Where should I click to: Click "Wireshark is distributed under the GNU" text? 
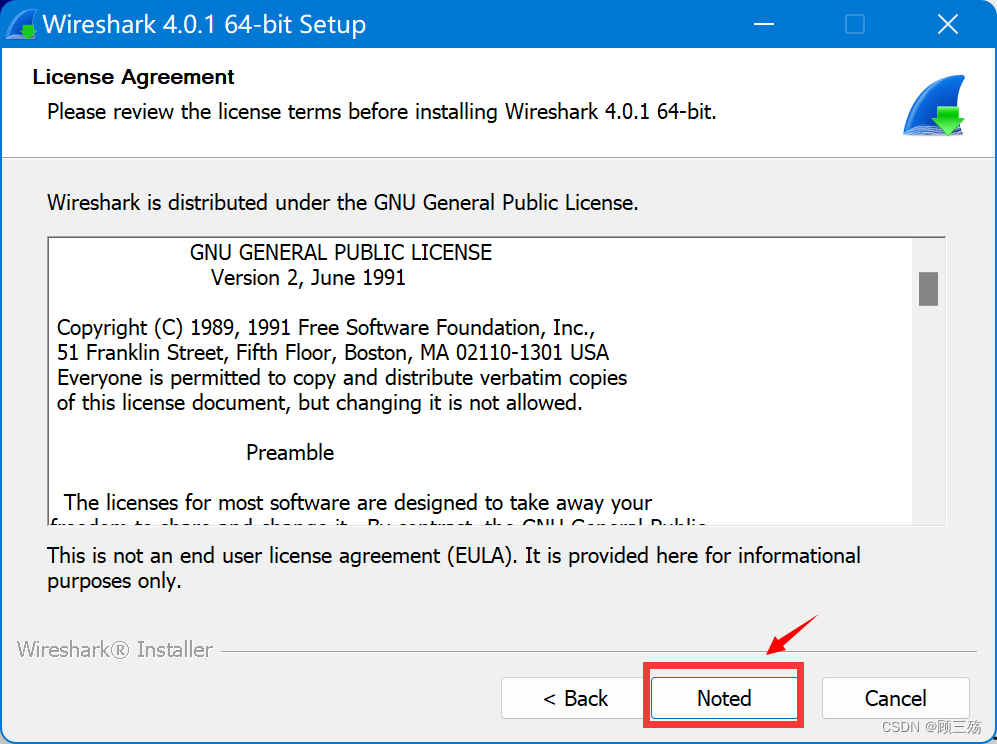[x=343, y=203]
